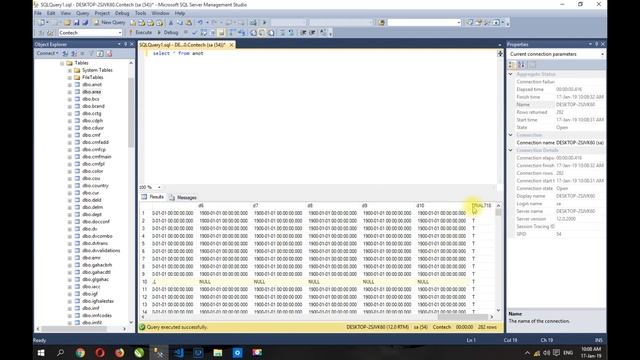Viewport: 640px width, 360px height.
Task: Open the Project menu
Action: (x=102, y=13)
